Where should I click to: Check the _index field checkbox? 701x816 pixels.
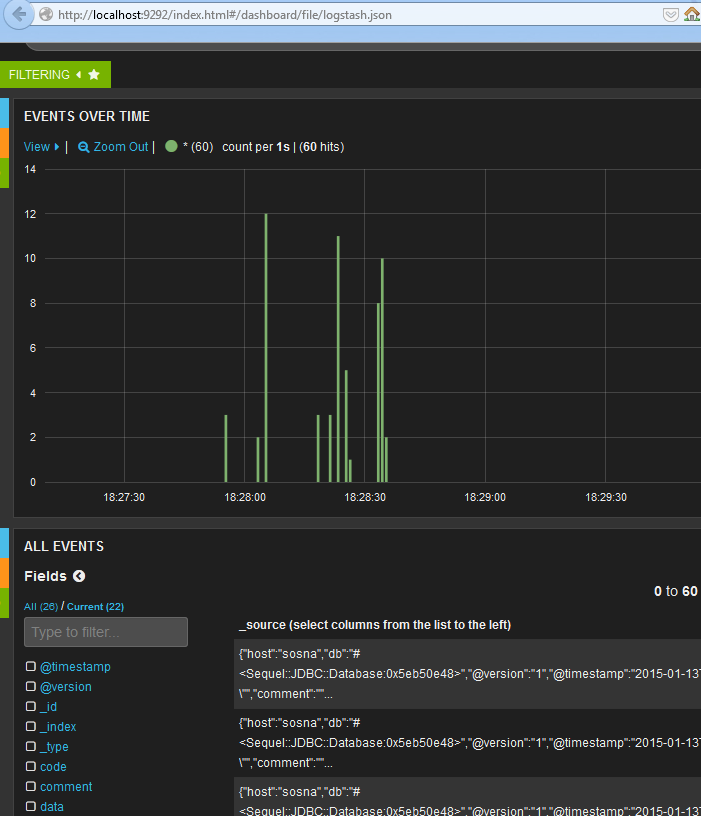(x=31, y=726)
